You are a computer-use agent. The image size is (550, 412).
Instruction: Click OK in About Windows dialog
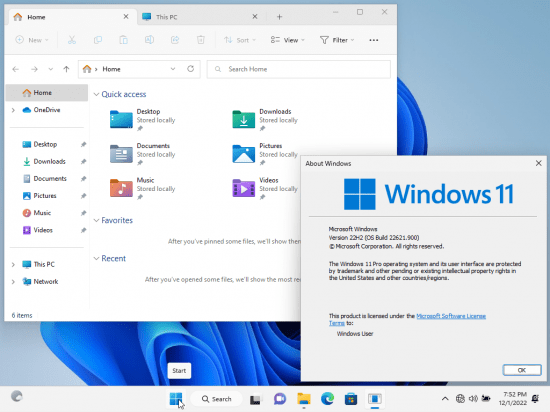point(522,370)
